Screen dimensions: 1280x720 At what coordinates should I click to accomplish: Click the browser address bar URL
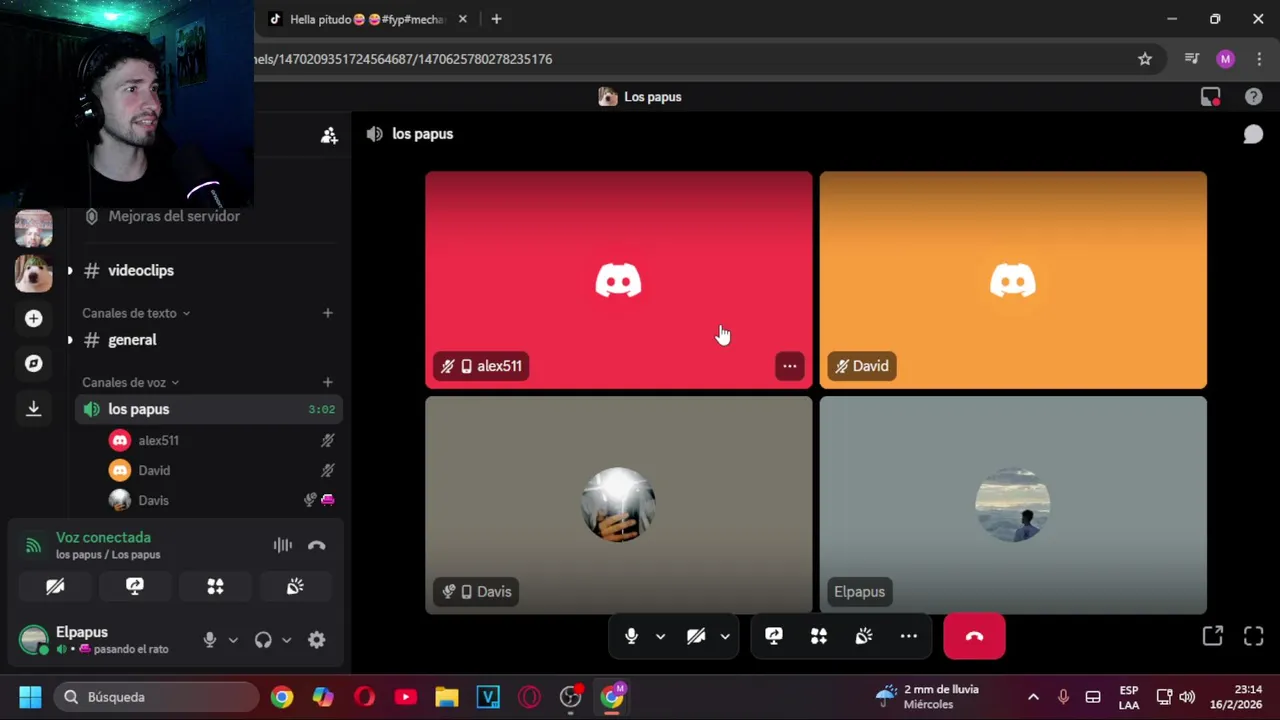pyautogui.click(x=403, y=59)
